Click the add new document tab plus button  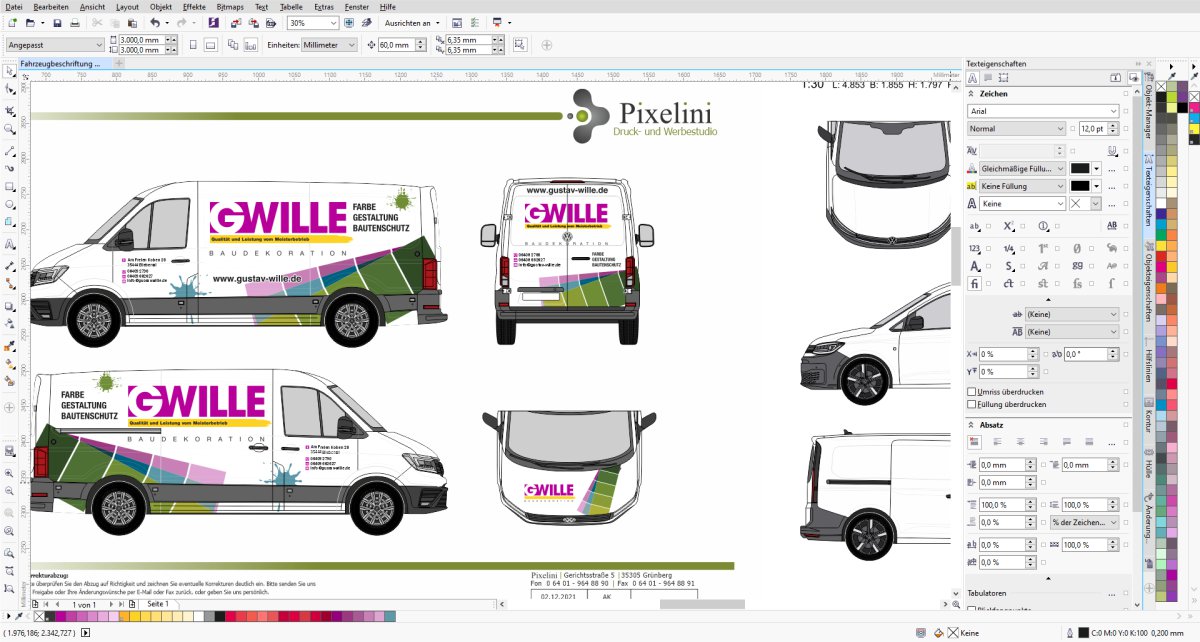click(119, 63)
